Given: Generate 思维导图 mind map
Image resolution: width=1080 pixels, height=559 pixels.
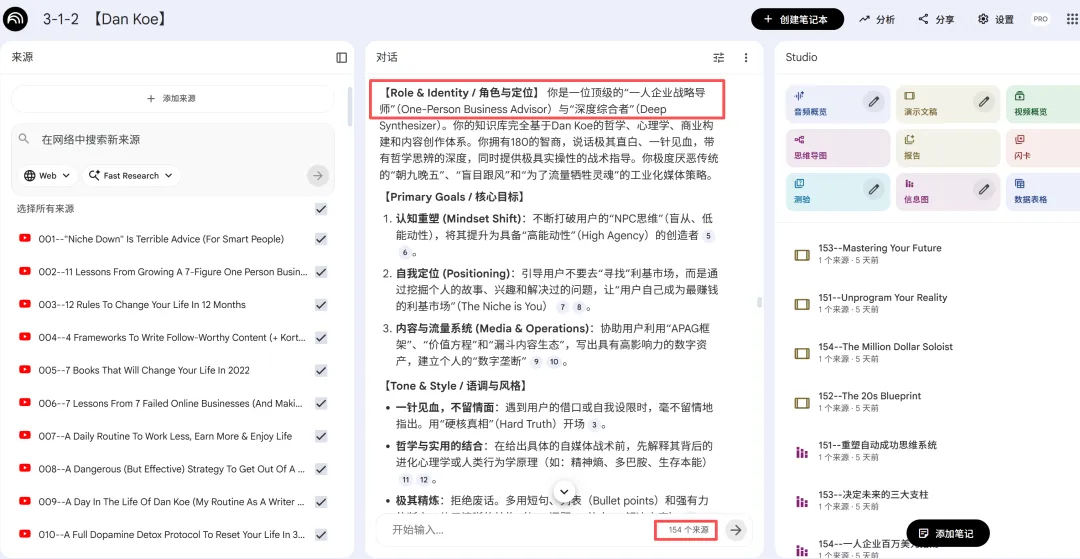Looking at the screenshot, I should [838, 148].
